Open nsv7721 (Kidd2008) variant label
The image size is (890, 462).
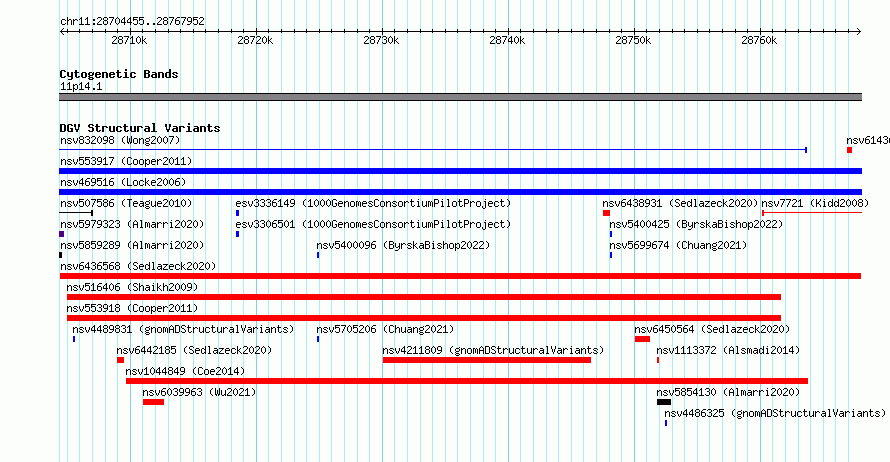[815, 203]
